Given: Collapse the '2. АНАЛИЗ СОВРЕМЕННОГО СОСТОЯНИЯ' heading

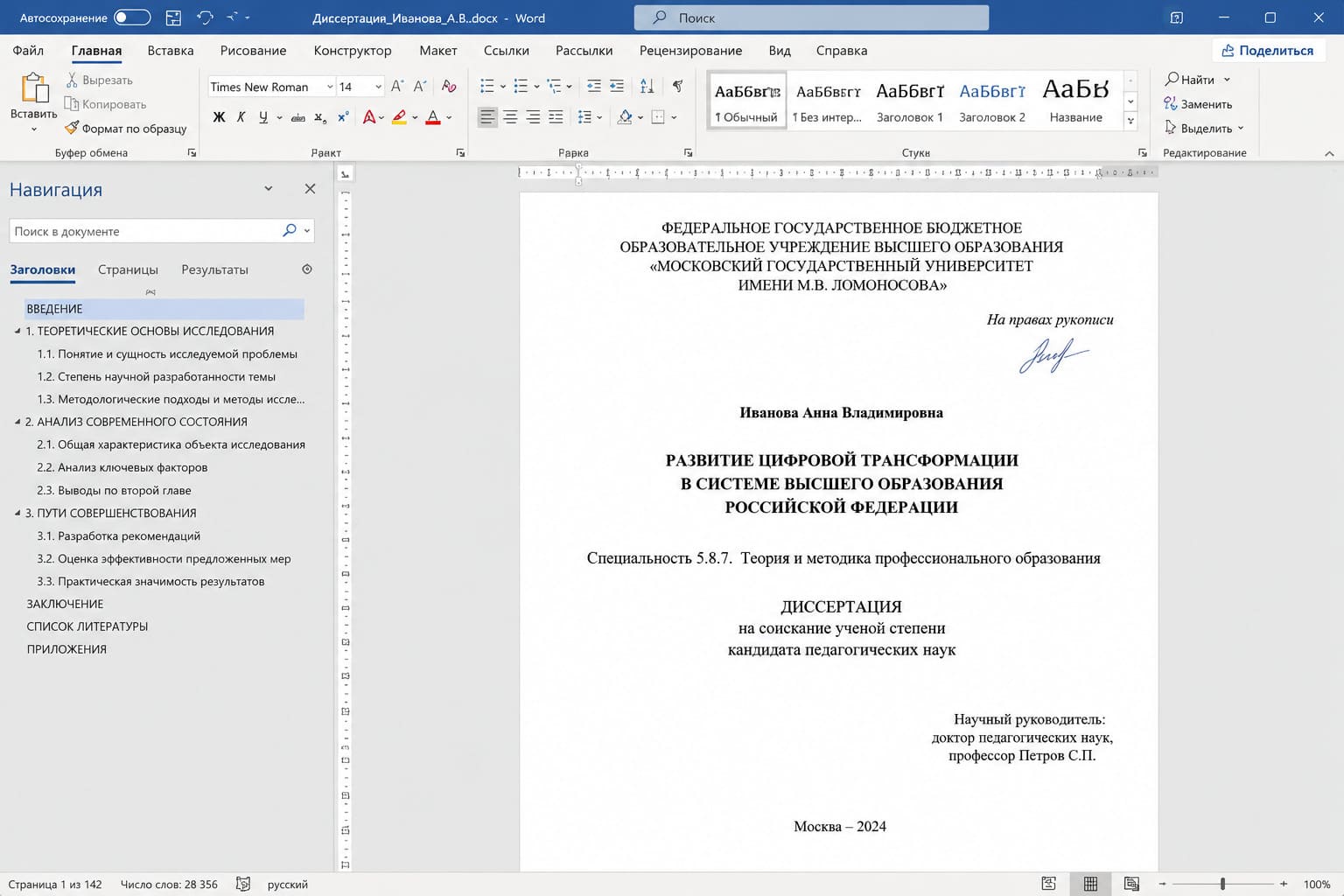Looking at the screenshot, I should click(x=17, y=422).
